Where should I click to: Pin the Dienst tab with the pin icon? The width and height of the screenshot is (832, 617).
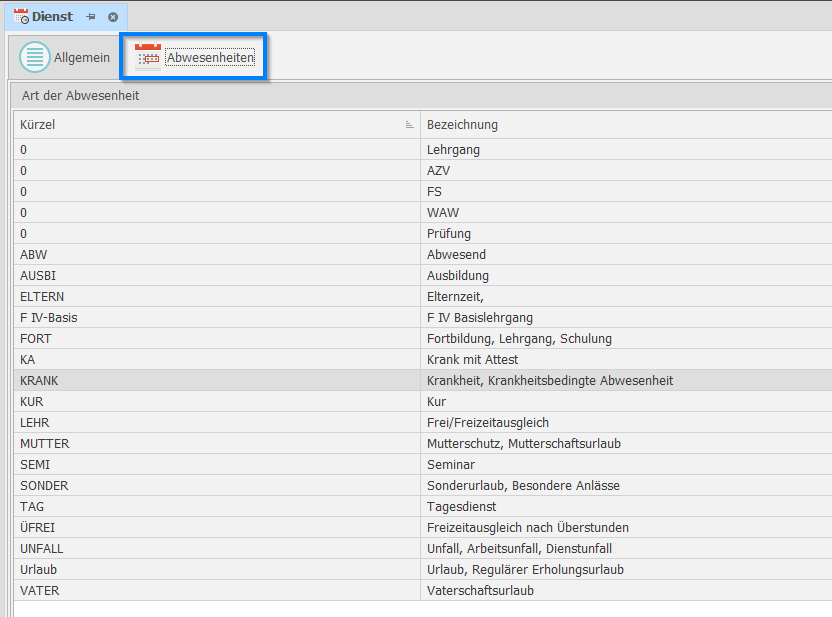[x=91, y=17]
